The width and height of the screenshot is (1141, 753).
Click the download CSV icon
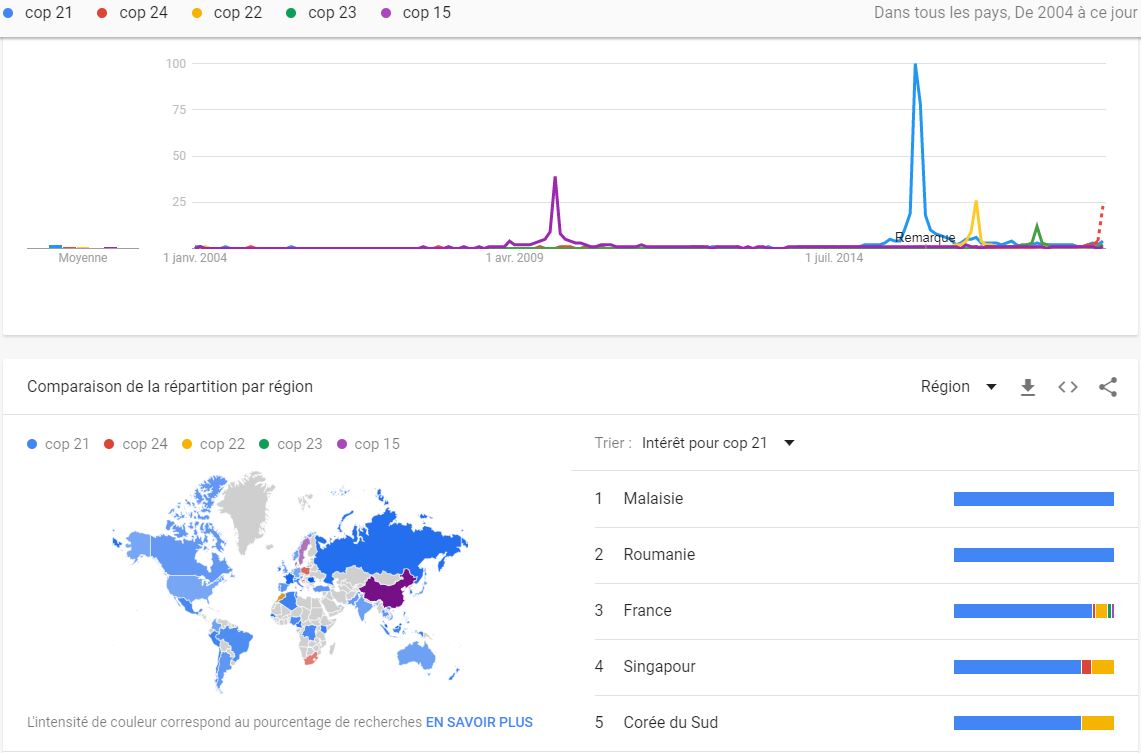(x=1027, y=387)
